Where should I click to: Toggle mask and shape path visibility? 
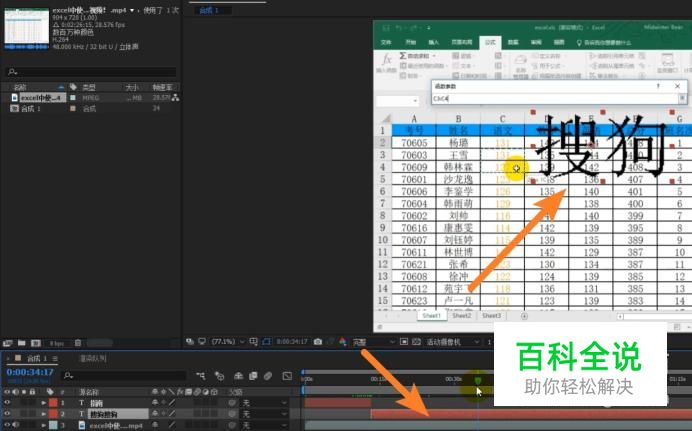click(x=266, y=342)
